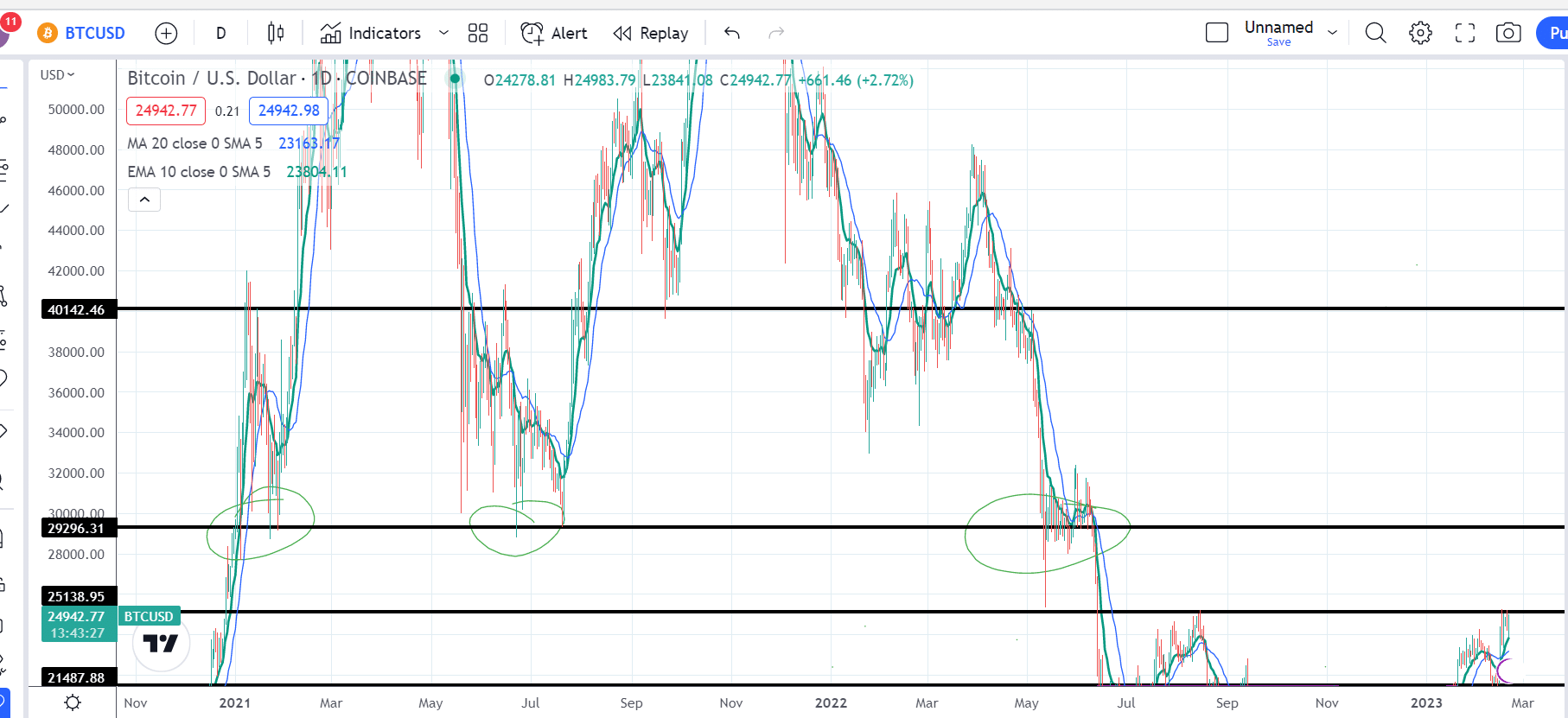Select the 21487.88 horizontal line price label
This screenshot has width=1568, height=718.
click(x=79, y=677)
